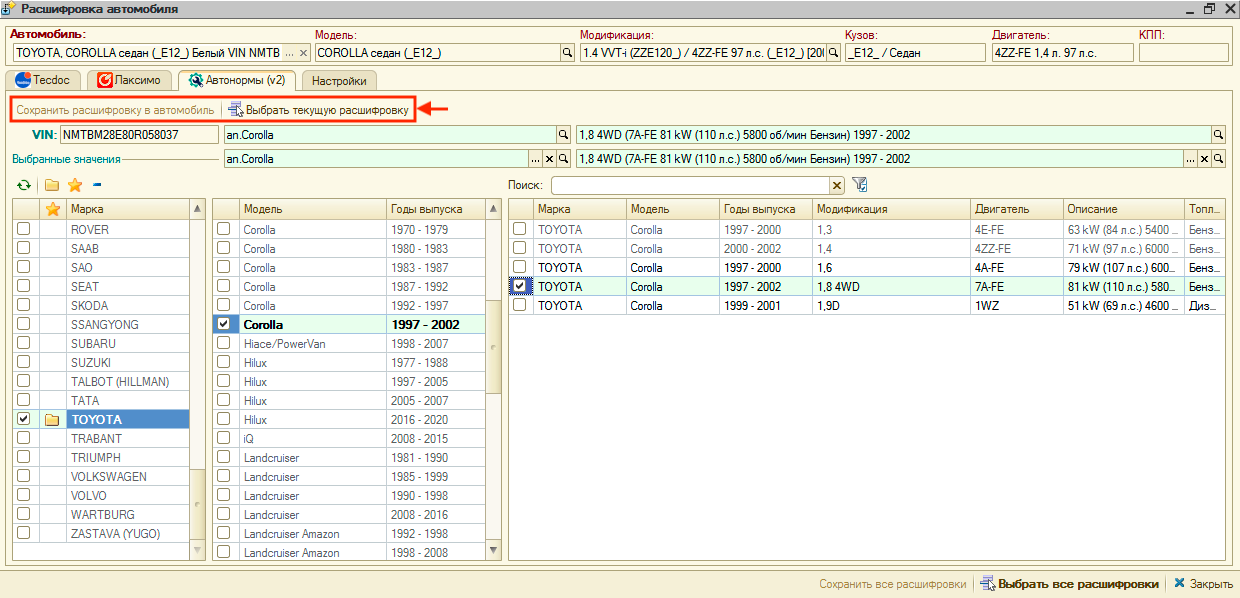
Task: Click magnifier at end of VIN row modification field
Action: [1218, 134]
